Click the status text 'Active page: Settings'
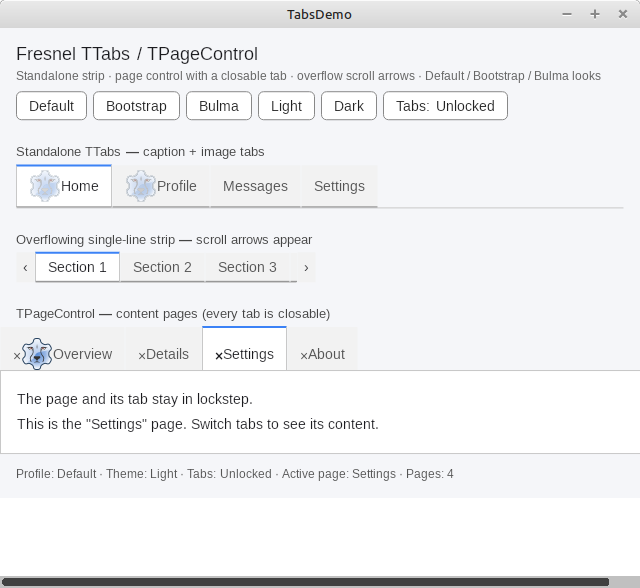The image size is (640, 588). pyautogui.click(x=339, y=474)
